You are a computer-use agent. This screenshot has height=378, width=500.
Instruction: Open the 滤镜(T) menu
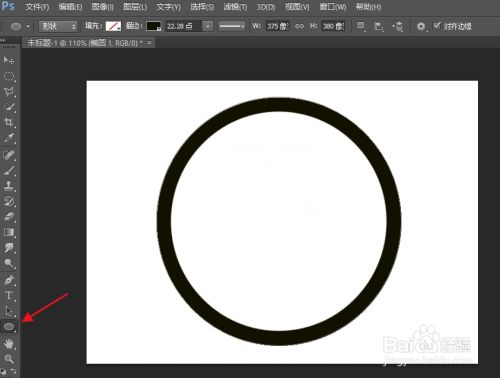(235, 7)
